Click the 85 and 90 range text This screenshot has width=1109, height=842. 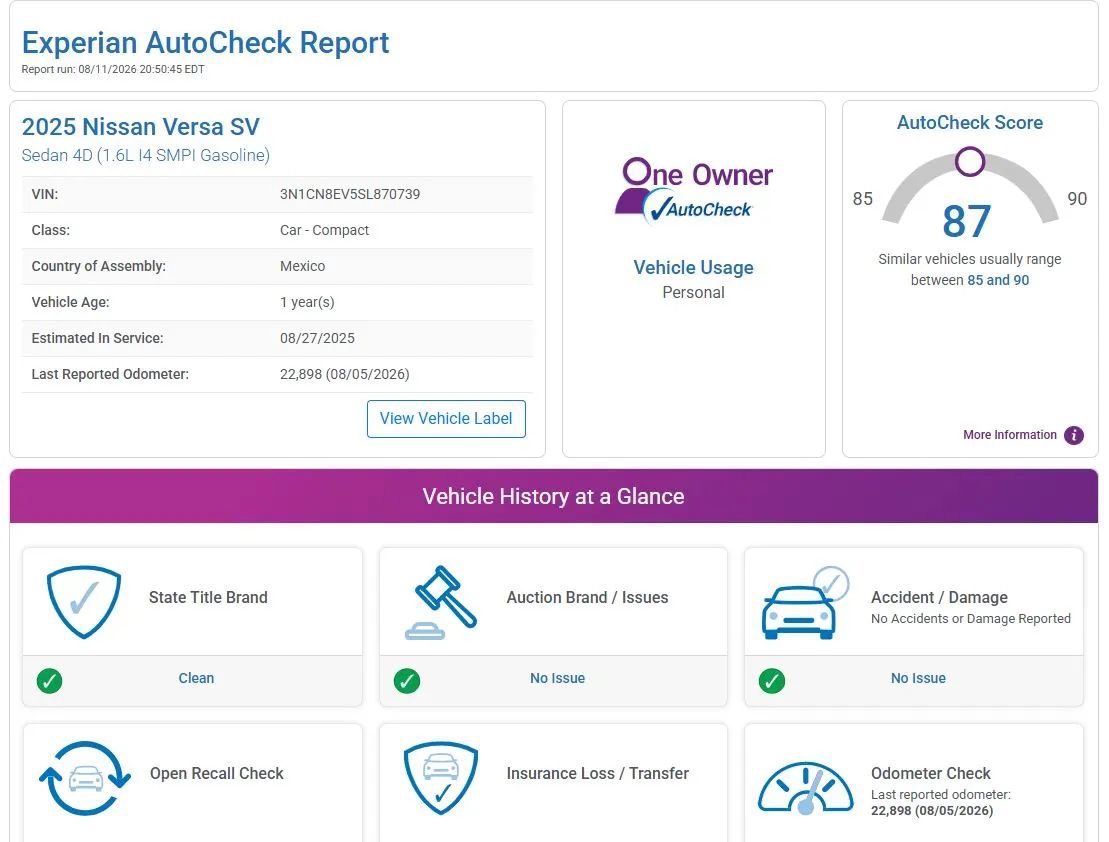pyautogui.click(x=998, y=280)
